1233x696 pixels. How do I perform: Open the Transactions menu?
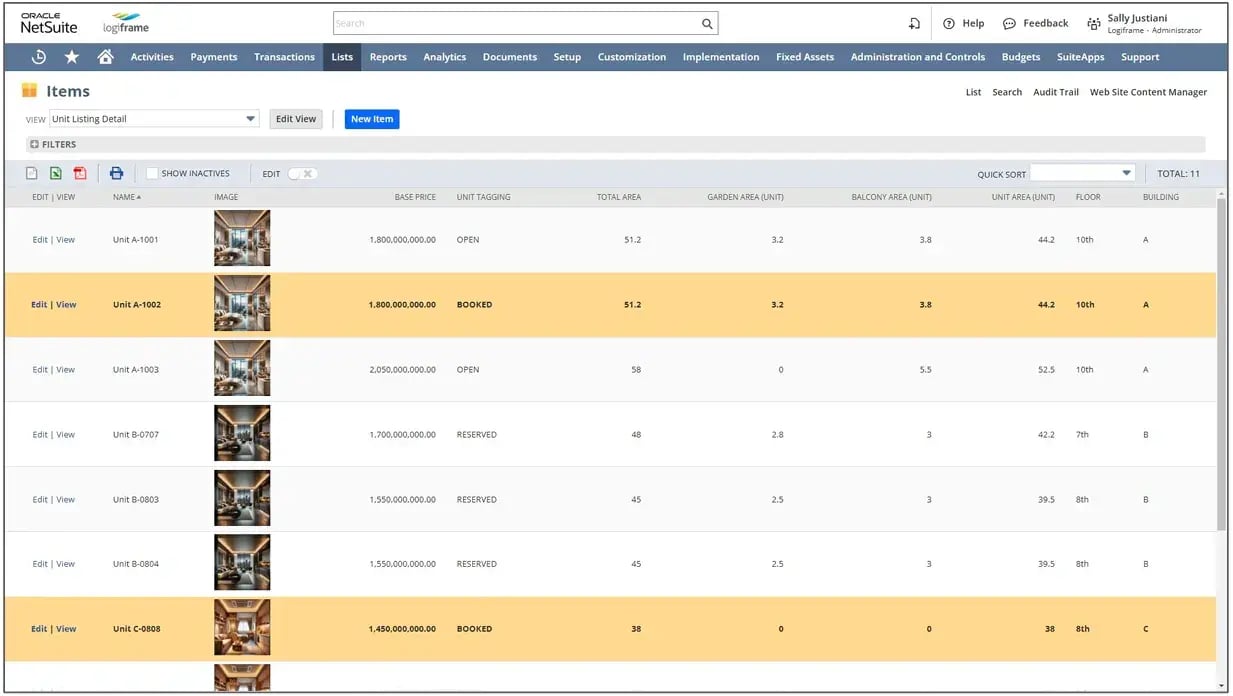(x=284, y=57)
